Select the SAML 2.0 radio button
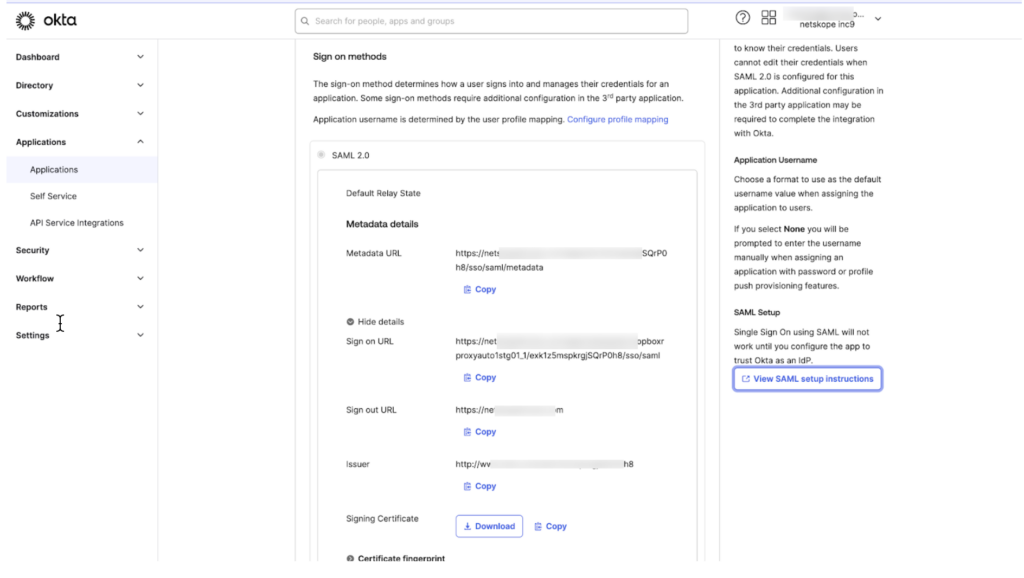The image size is (1024, 578). (x=321, y=155)
